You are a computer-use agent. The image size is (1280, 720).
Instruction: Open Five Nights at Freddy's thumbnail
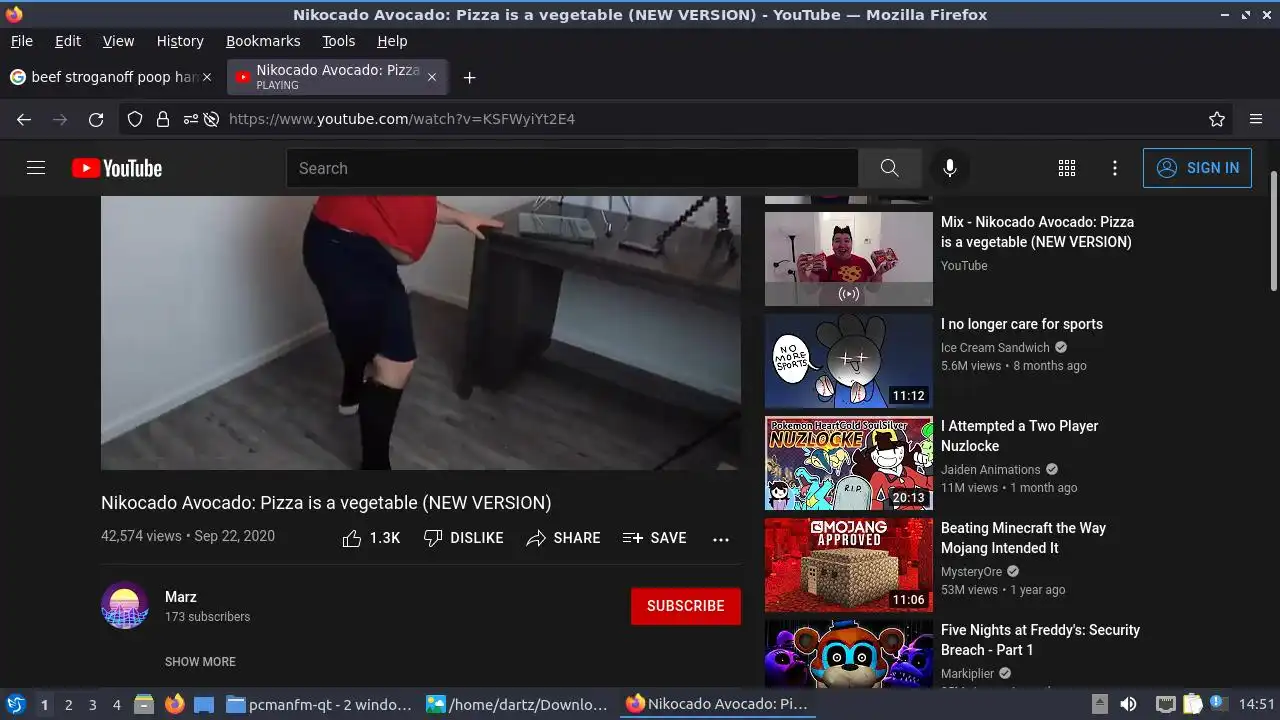tap(848, 654)
